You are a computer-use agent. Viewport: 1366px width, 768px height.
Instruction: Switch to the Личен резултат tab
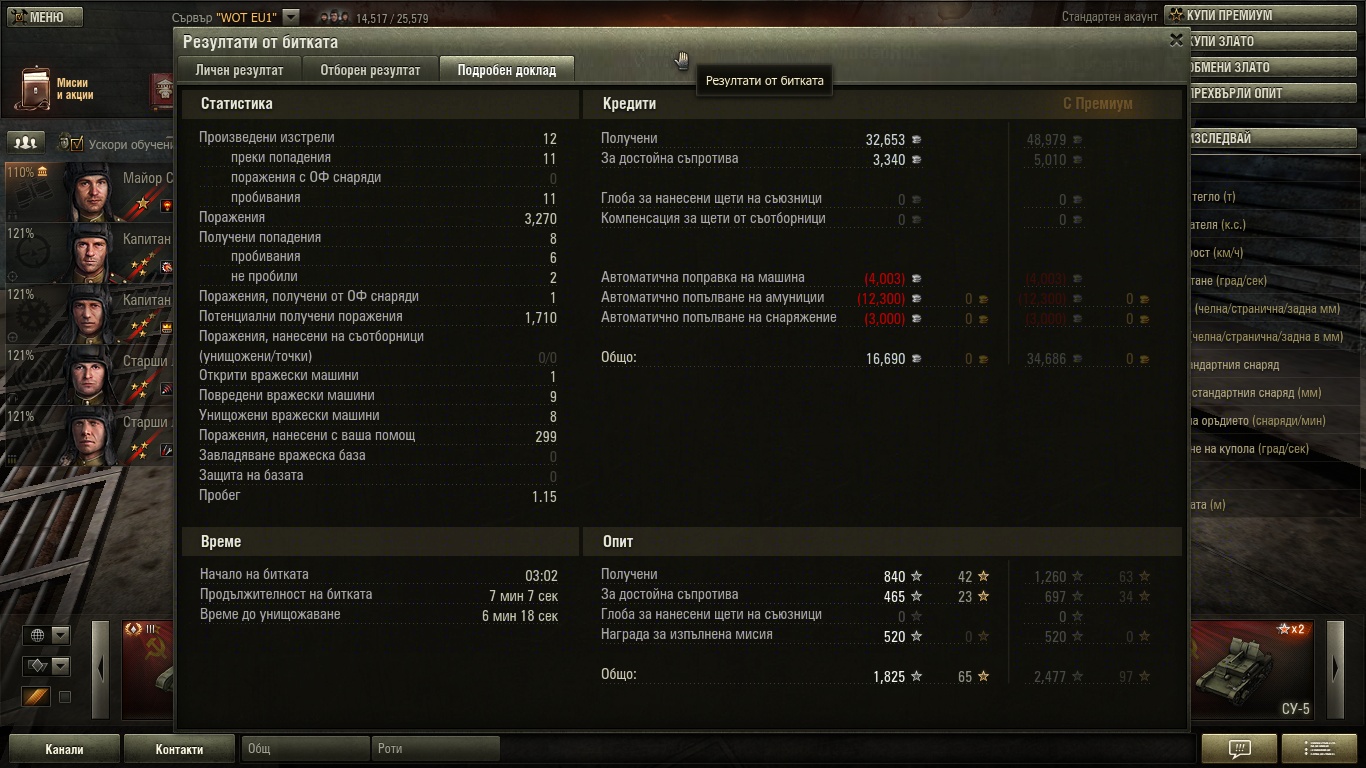click(239, 70)
